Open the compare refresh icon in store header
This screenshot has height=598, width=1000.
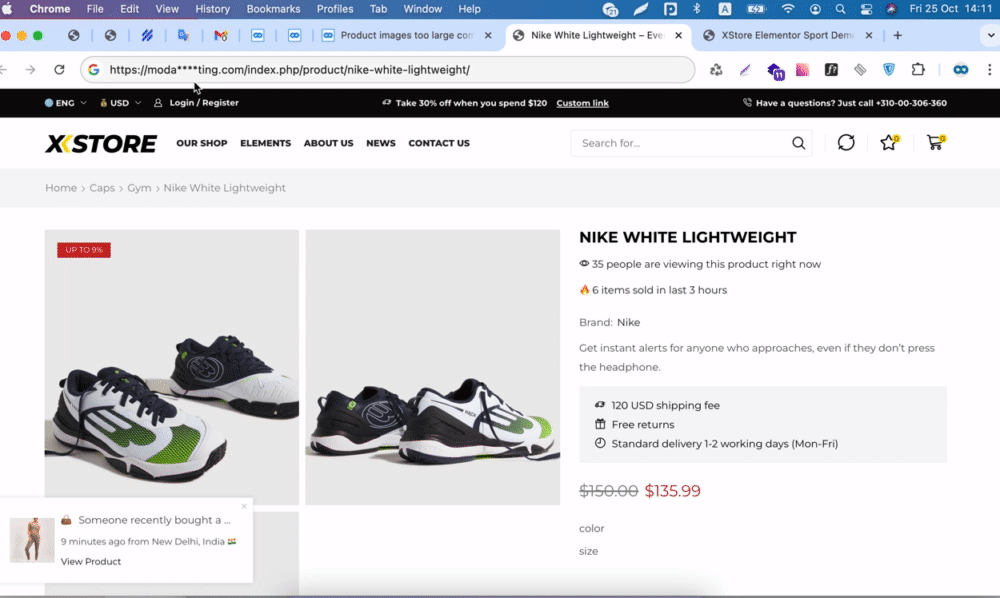pyautogui.click(x=846, y=143)
